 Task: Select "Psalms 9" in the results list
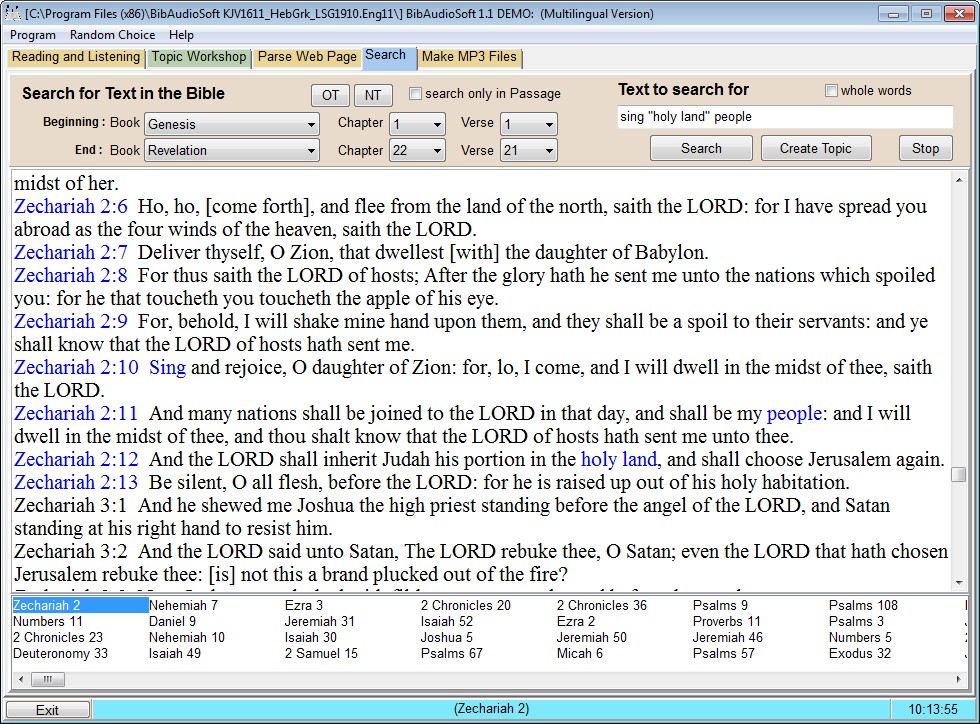pos(720,605)
